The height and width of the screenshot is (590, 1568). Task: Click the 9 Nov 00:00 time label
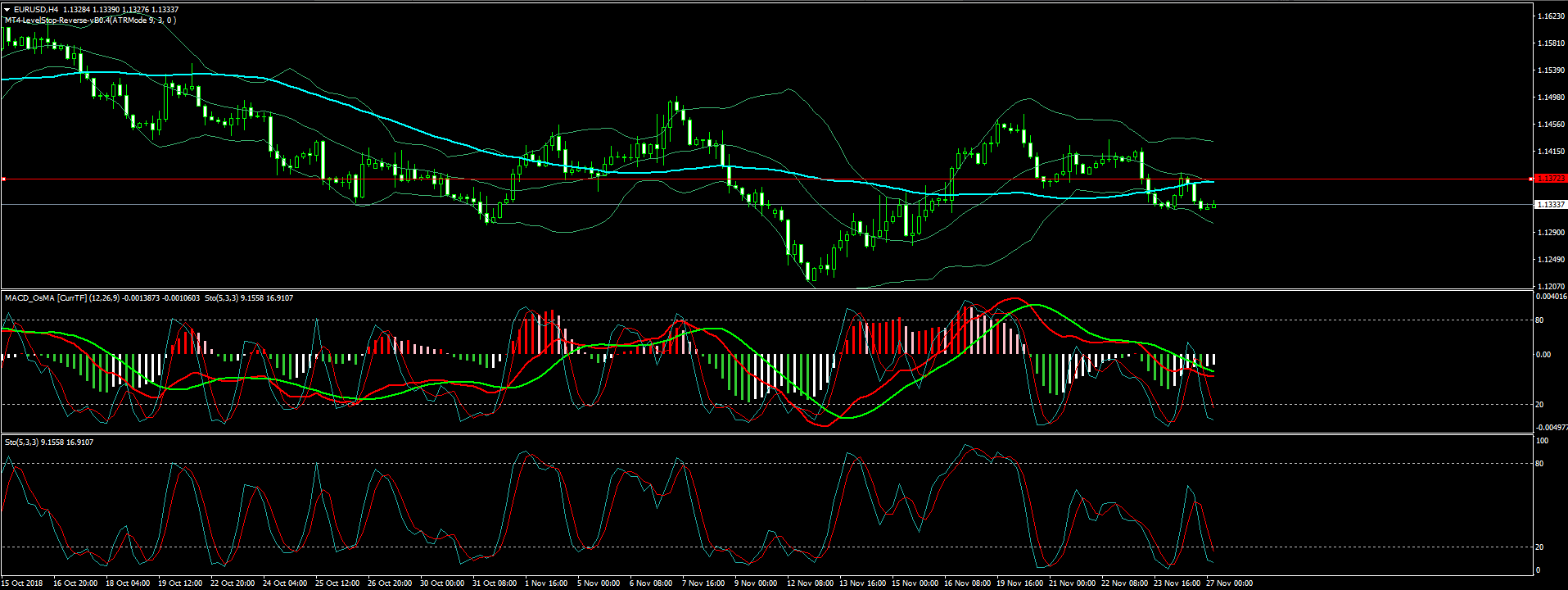coord(756,583)
